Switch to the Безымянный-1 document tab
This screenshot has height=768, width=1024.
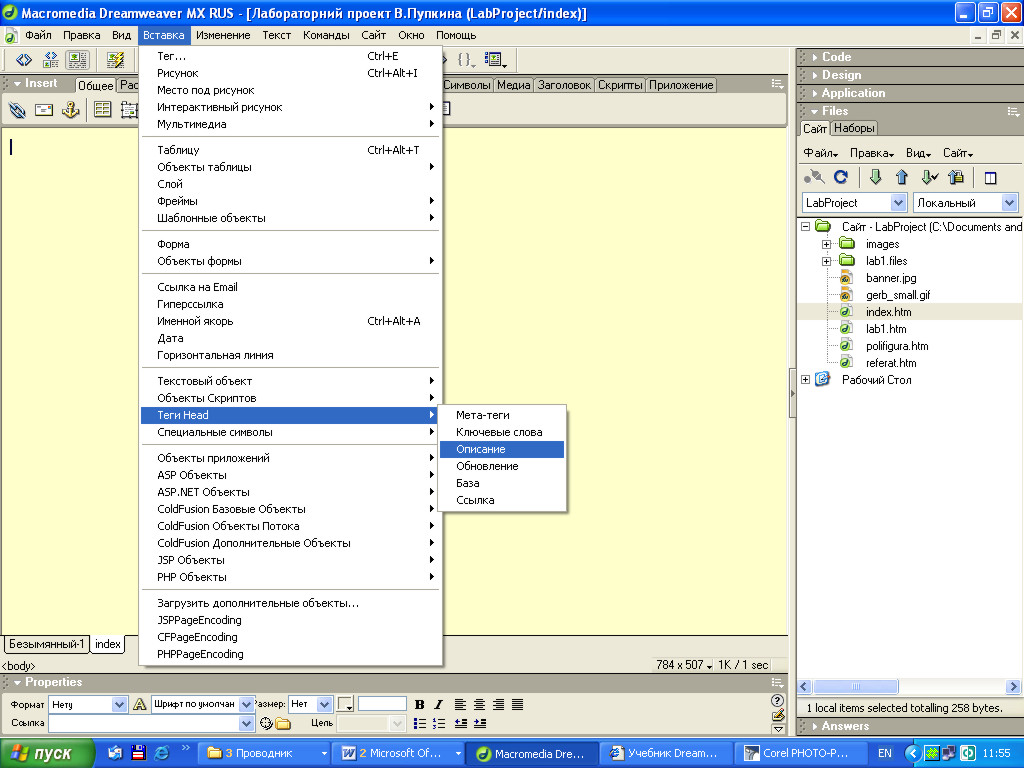pos(46,644)
